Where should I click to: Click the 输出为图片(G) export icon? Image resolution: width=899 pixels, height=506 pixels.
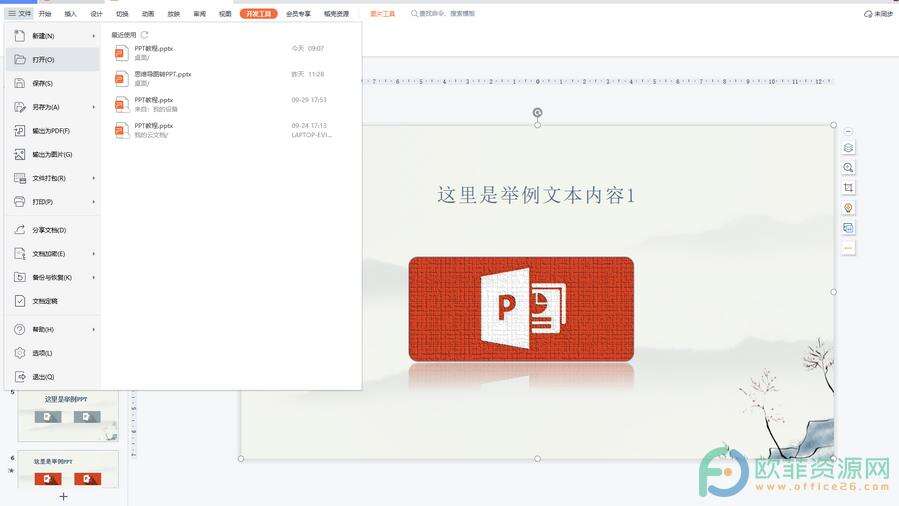19,155
